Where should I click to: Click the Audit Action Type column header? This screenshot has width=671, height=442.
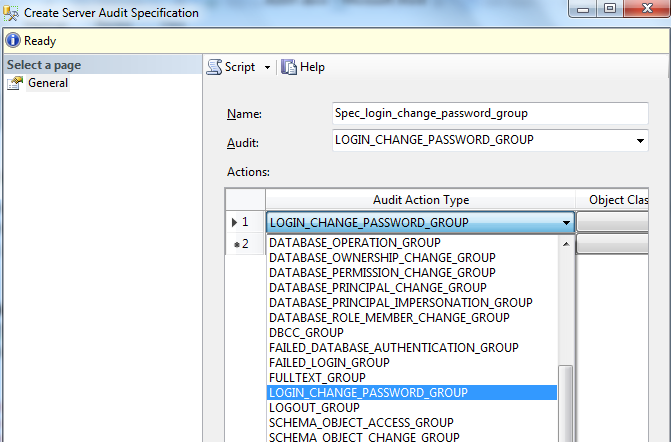pyautogui.click(x=420, y=200)
